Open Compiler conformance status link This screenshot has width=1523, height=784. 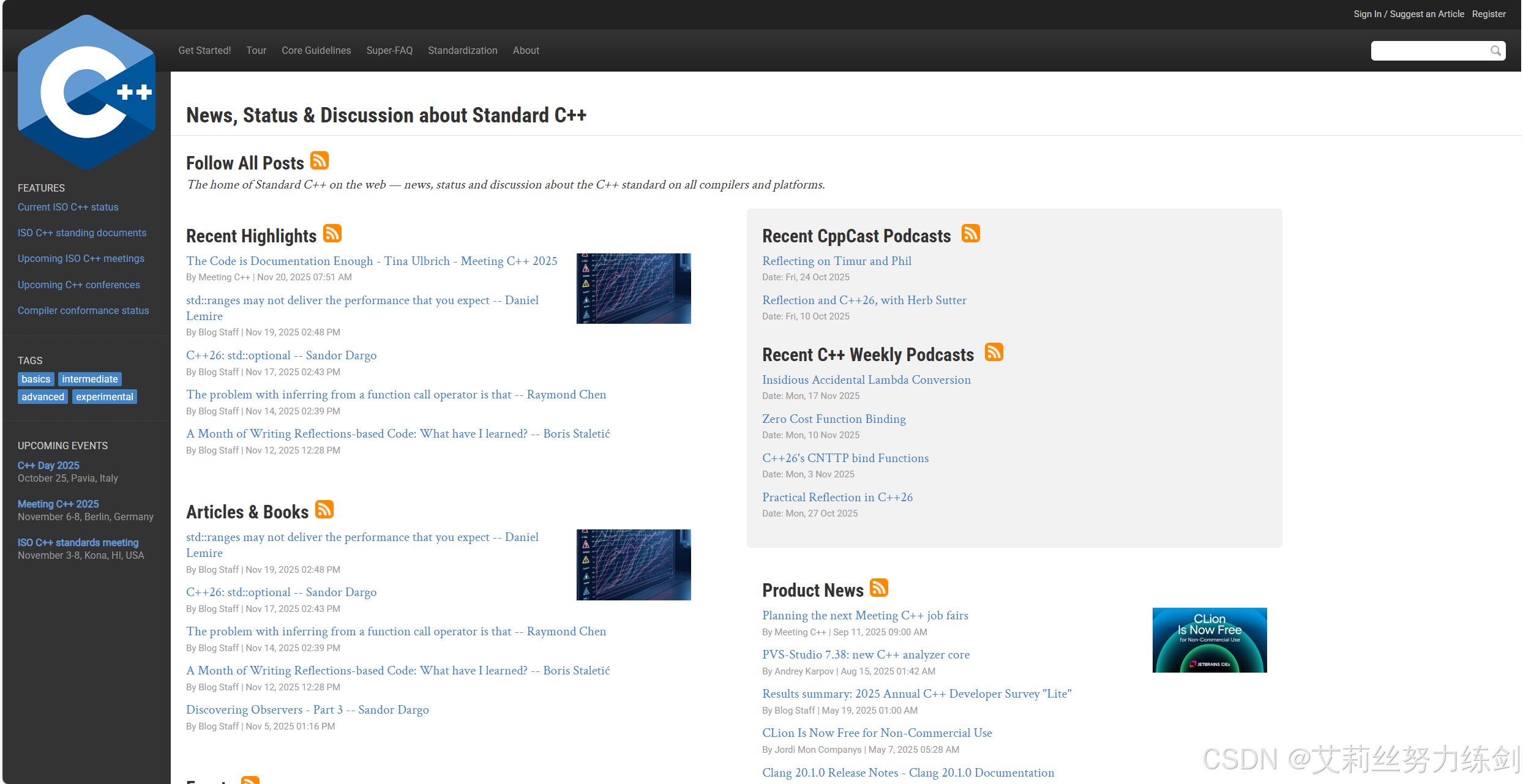coord(83,310)
